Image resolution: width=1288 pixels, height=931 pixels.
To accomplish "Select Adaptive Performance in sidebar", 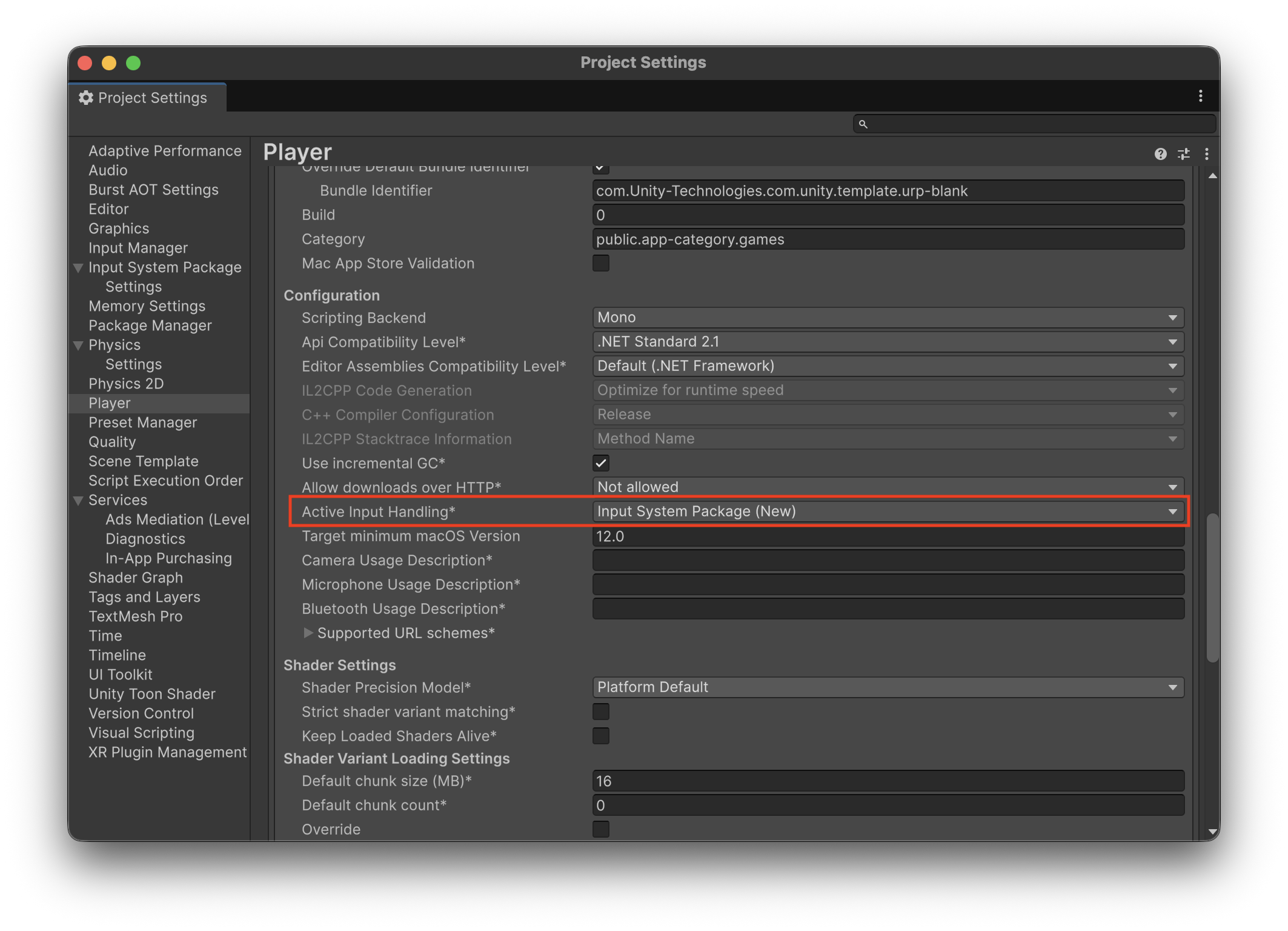I will tap(165, 151).
